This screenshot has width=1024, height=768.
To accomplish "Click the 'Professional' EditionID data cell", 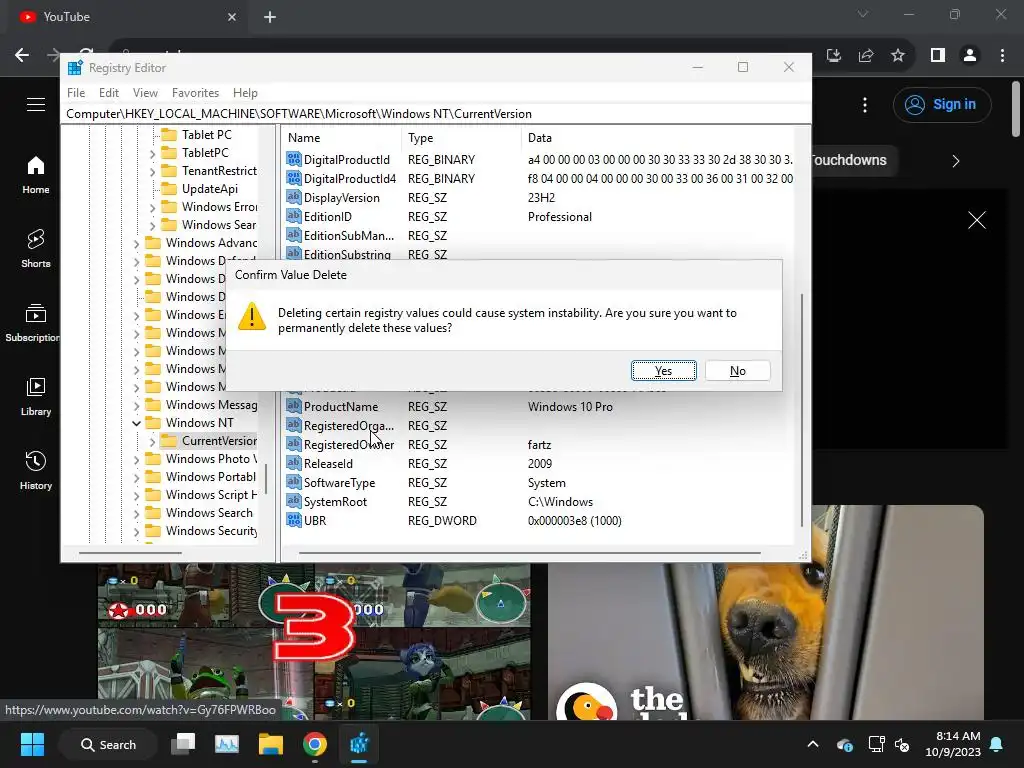I will click(x=560, y=217).
